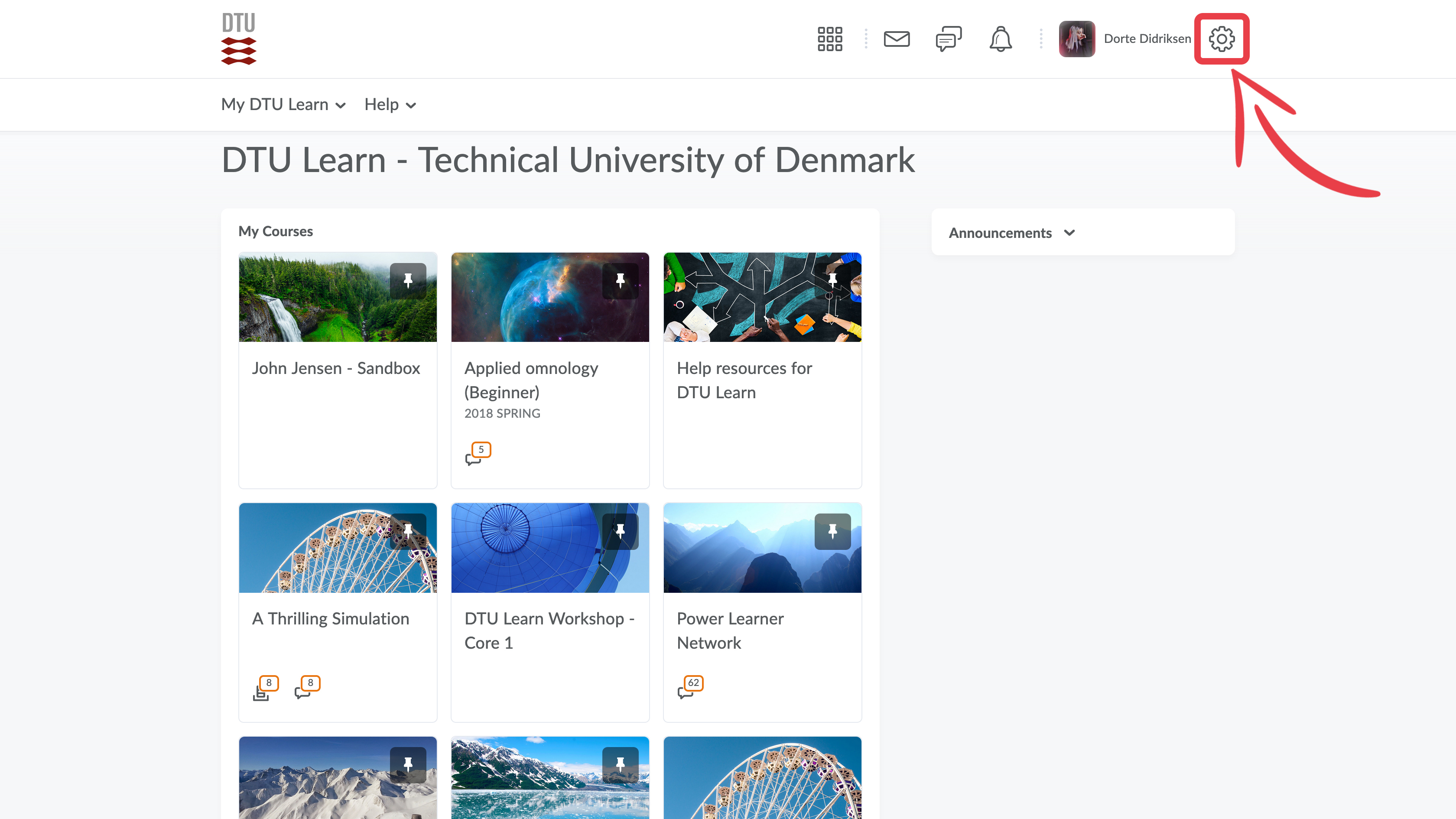Click the DTU logo
This screenshot has width=1456, height=819.
tap(238, 39)
